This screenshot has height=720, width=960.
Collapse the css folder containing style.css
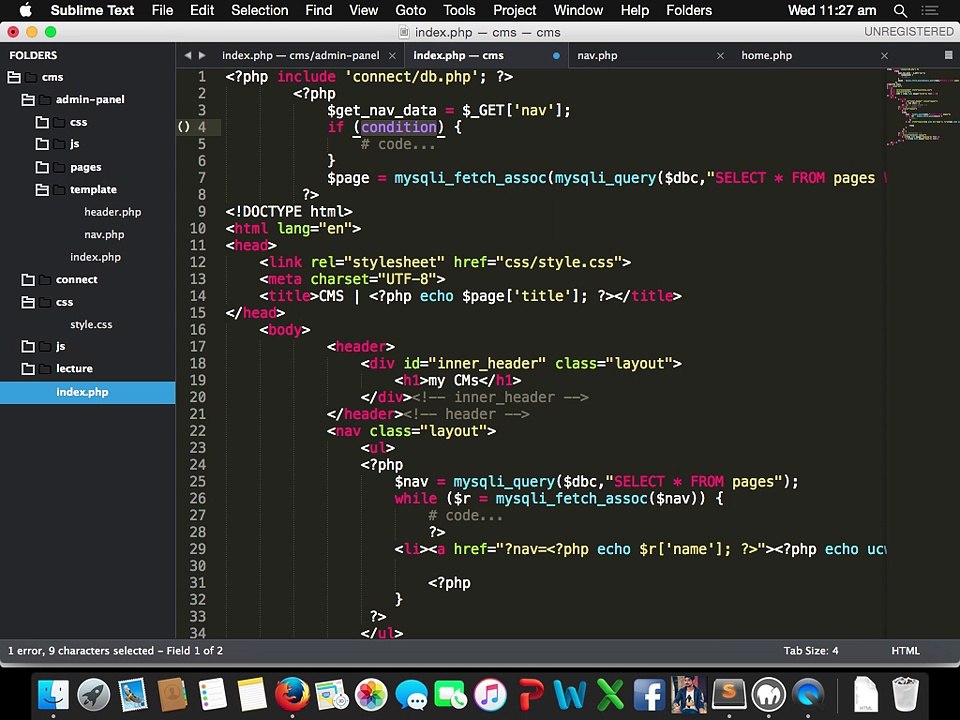point(28,302)
